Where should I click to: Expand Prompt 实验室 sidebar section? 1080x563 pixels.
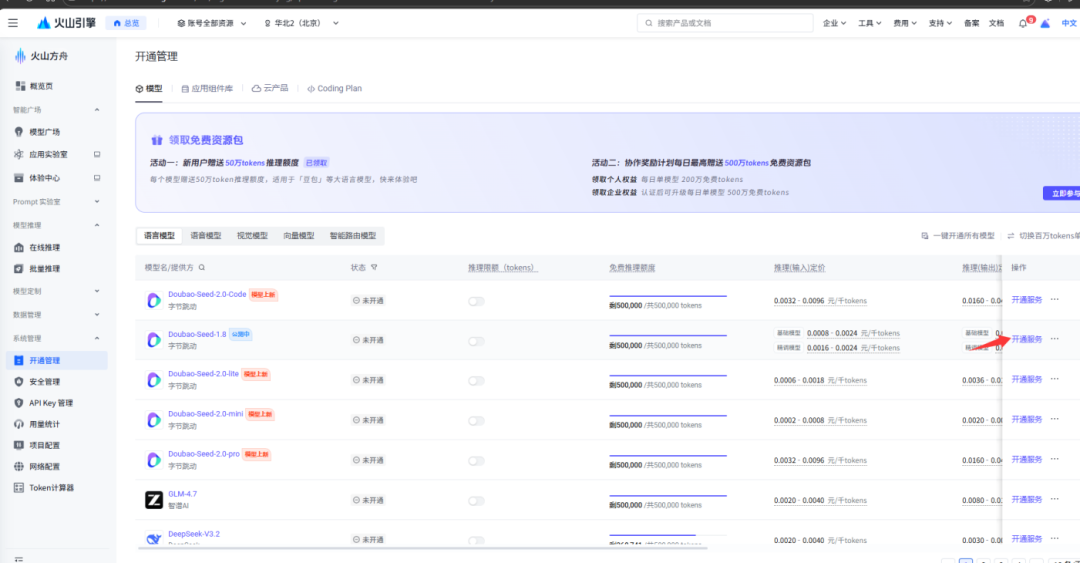pos(96,202)
